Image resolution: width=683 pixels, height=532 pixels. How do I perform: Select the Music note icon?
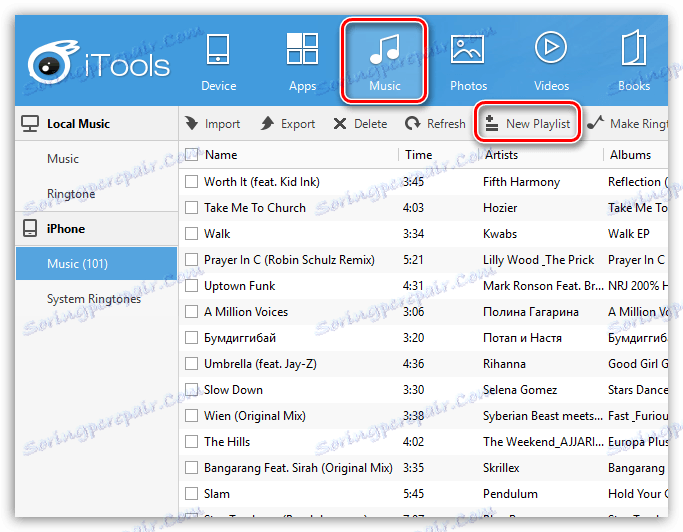click(385, 50)
